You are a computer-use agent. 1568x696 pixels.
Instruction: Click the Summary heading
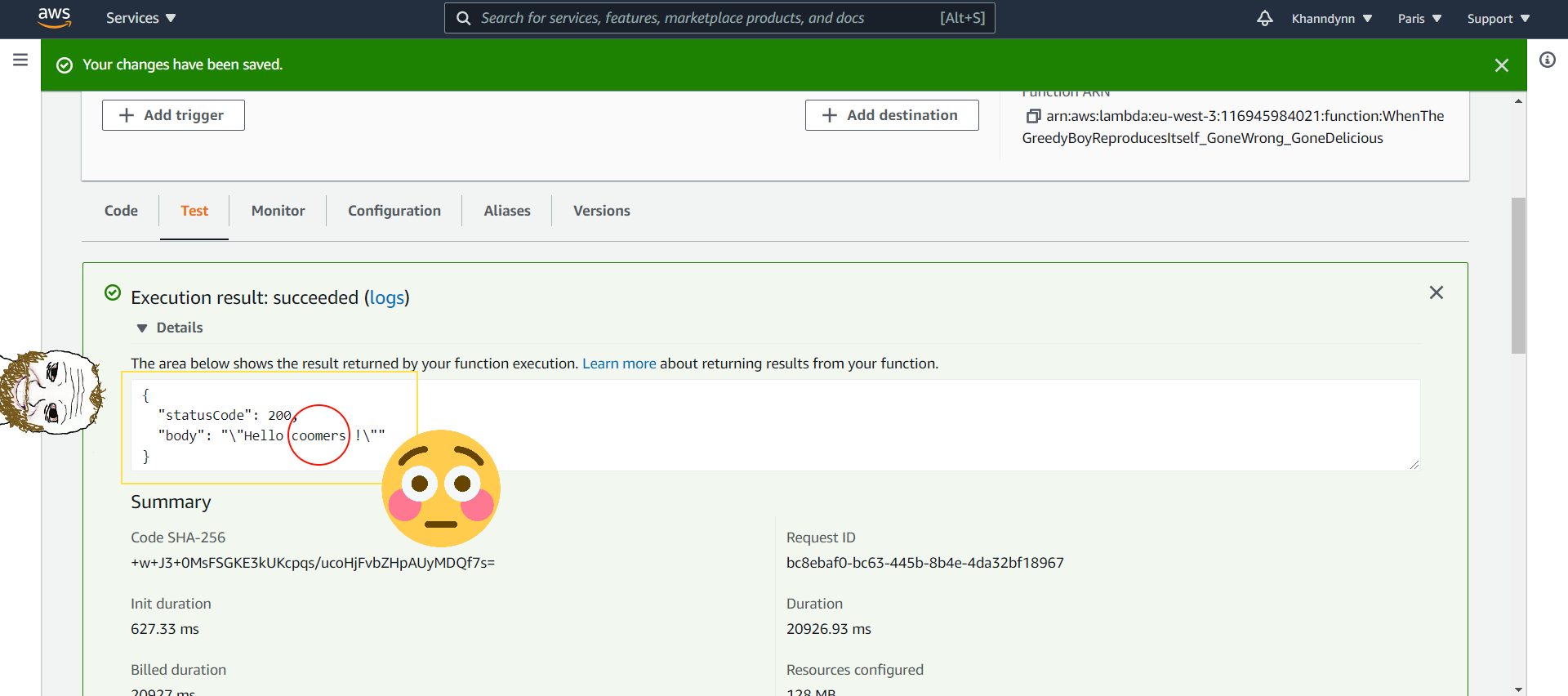click(171, 502)
